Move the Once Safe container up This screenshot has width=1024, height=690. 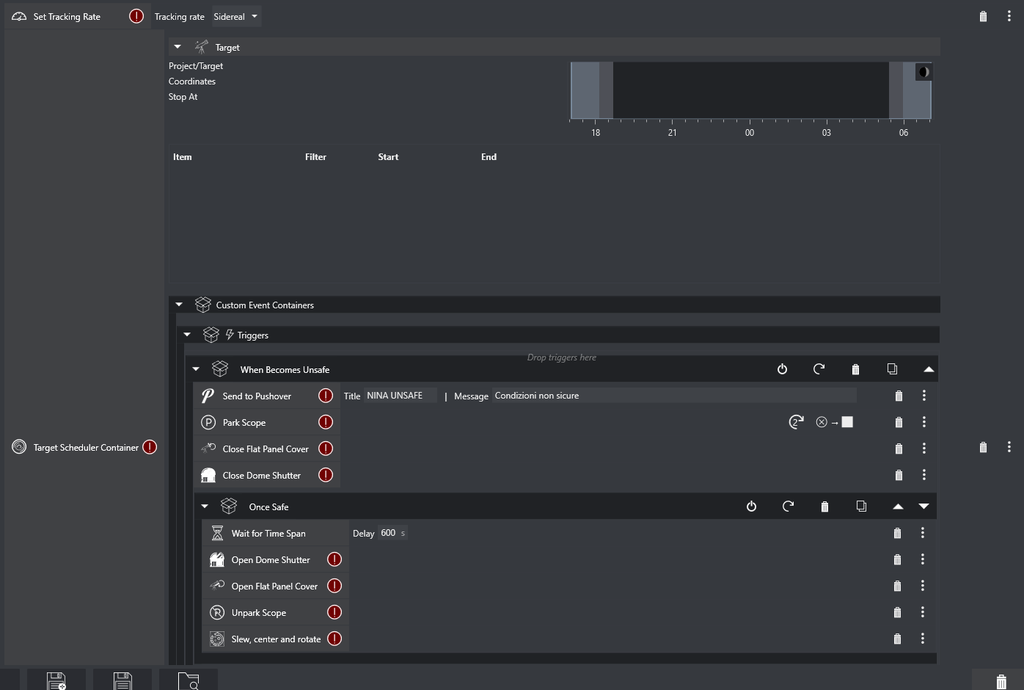click(x=898, y=506)
